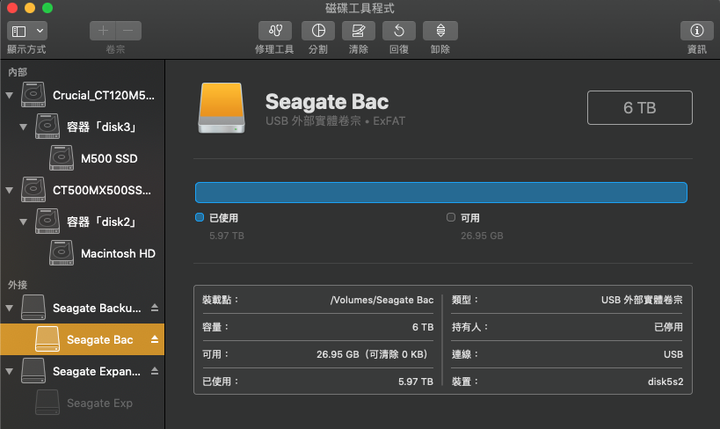Click the 回復 restore tool
Screen dimensions: 720x429
pyautogui.click(x=399, y=31)
